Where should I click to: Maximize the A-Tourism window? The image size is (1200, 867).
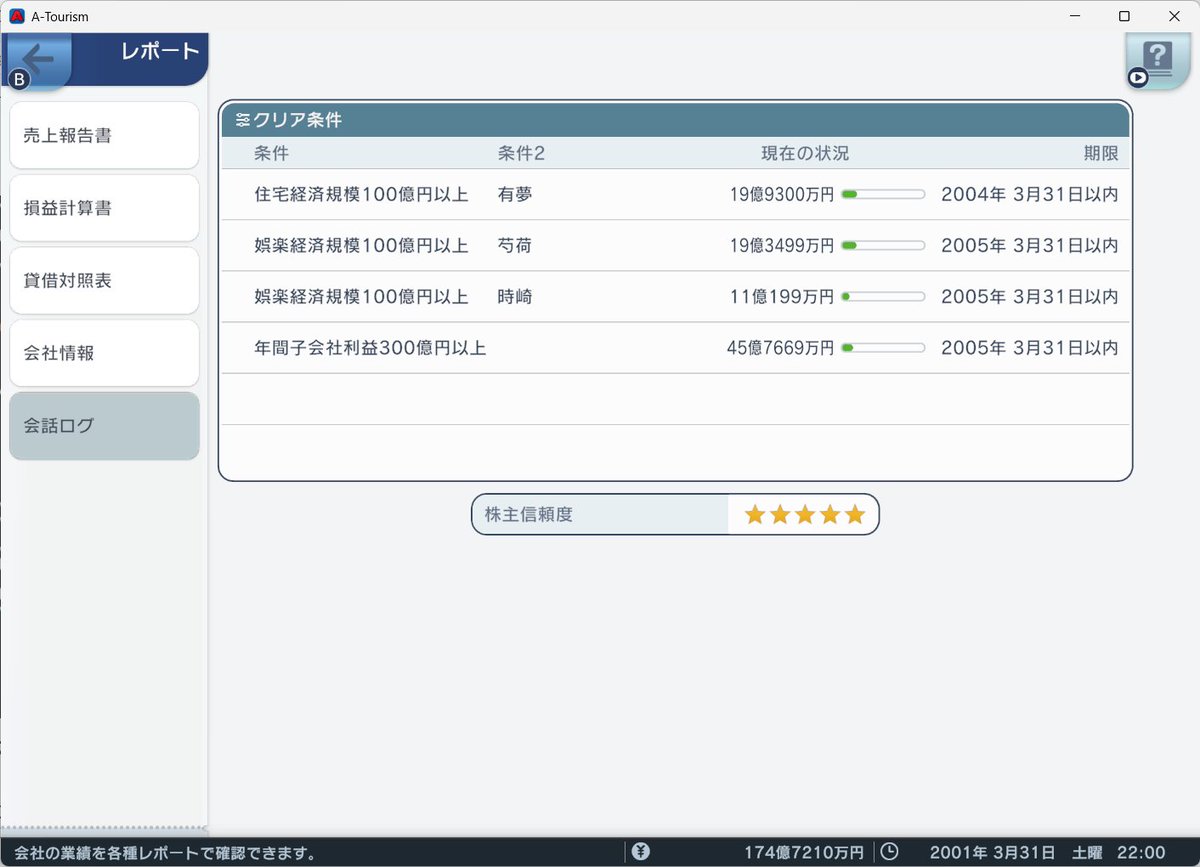1124,16
